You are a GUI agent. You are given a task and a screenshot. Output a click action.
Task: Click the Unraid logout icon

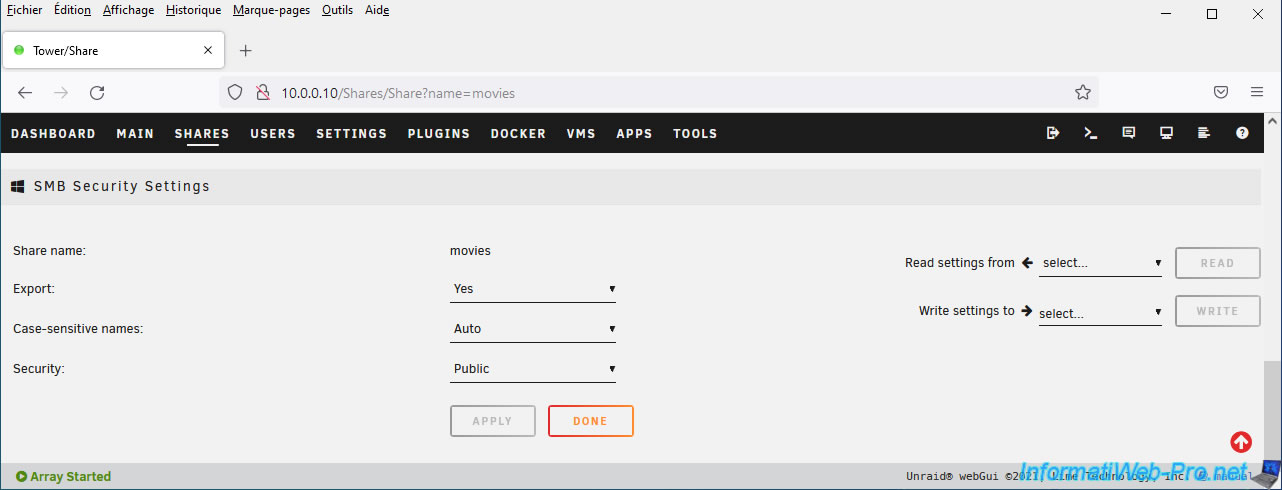point(1053,133)
